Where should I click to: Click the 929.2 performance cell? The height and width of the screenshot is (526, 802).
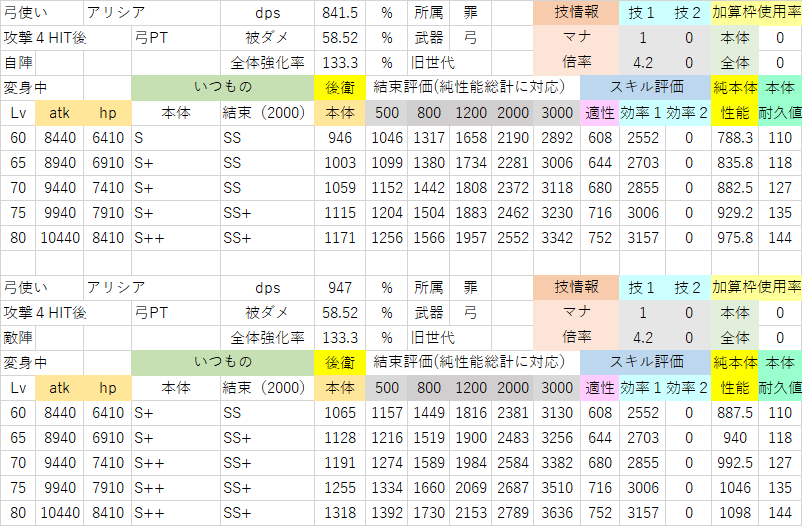pyautogui.click(x=734, y=213)
